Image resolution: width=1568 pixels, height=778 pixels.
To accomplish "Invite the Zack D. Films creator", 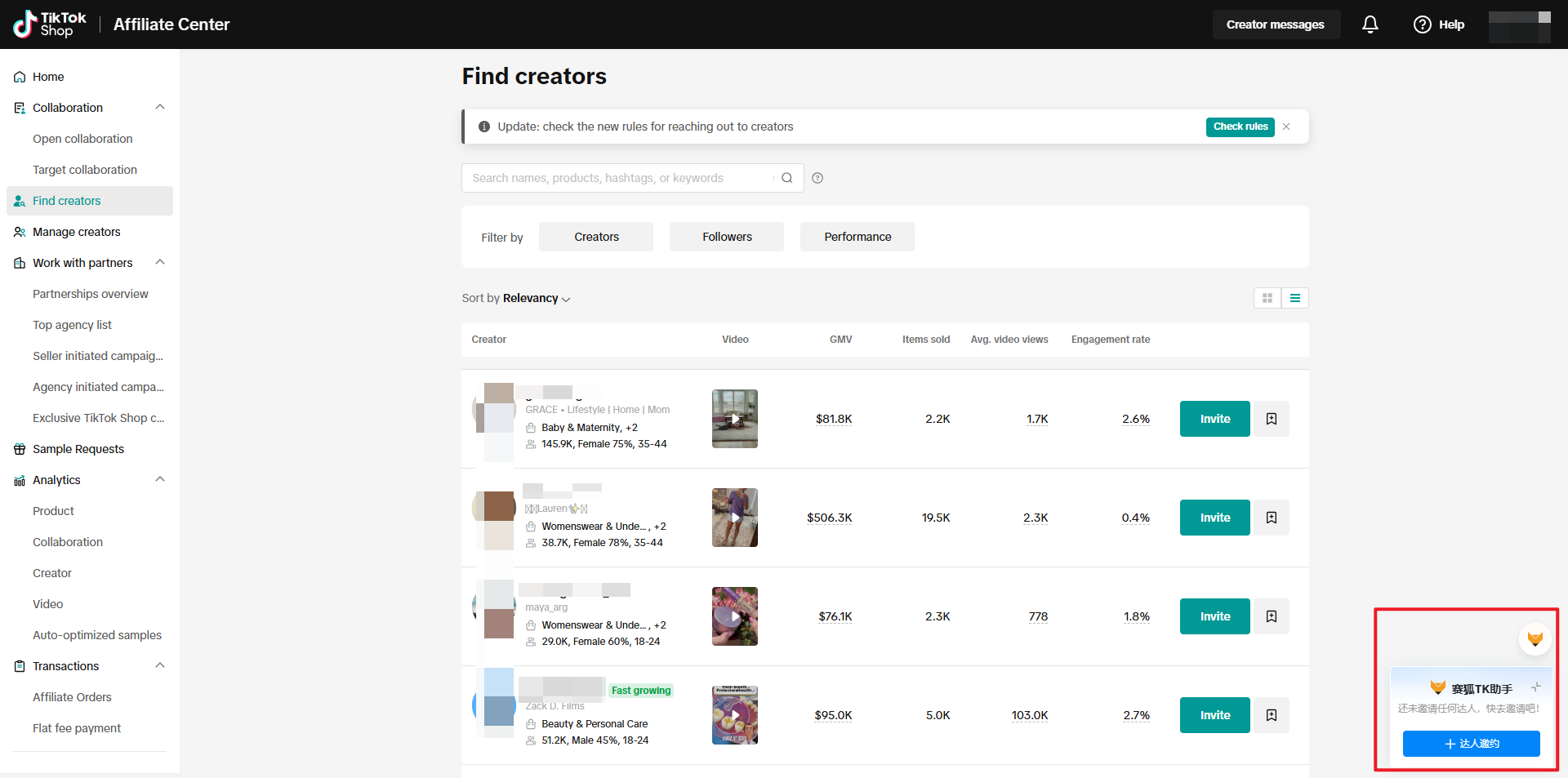I will click(x=1215, y=715).
